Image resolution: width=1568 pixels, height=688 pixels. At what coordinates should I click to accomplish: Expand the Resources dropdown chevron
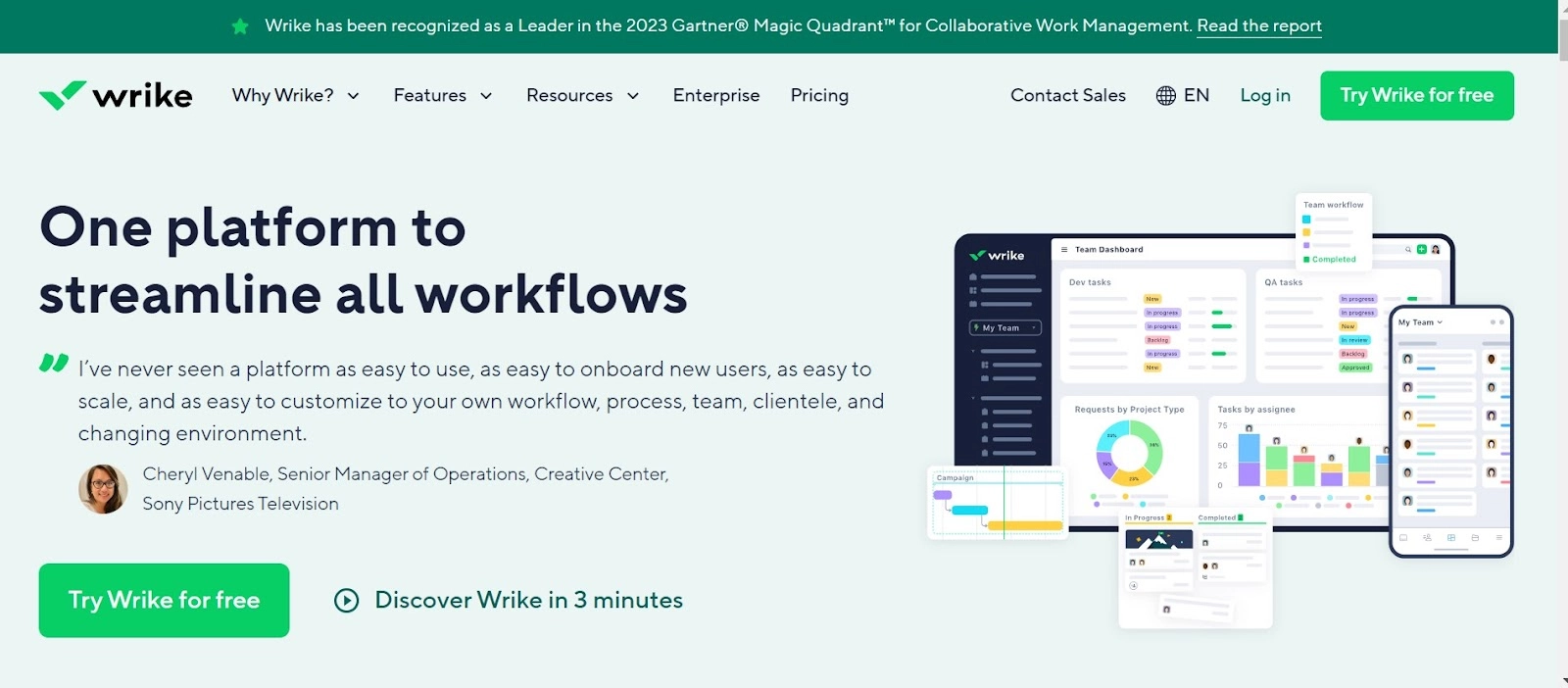click(633, 96)
